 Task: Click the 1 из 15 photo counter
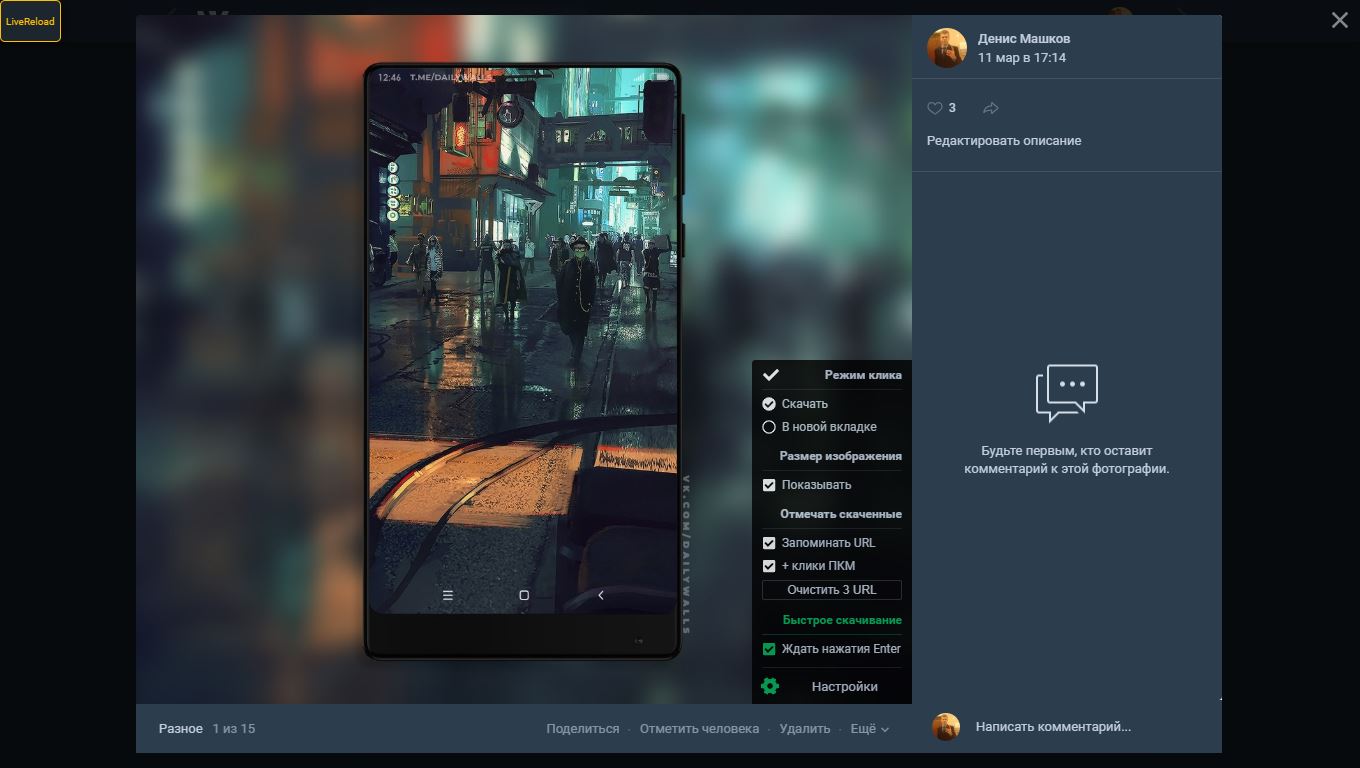tap(234, 729)
